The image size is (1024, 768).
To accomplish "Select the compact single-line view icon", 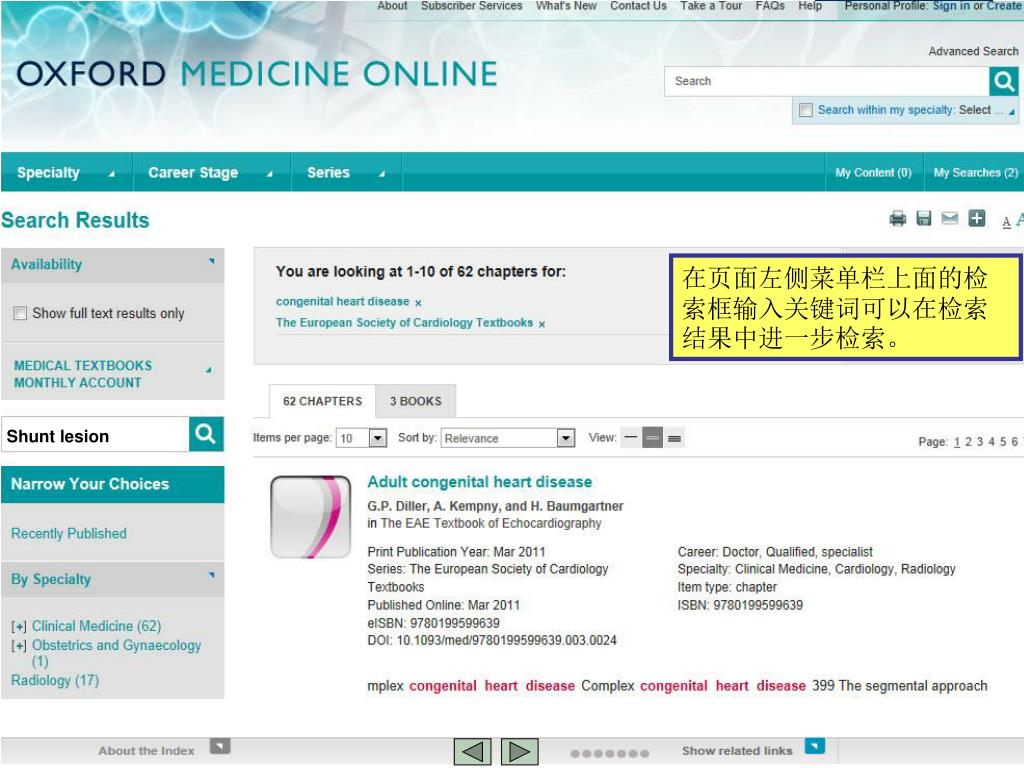I will [630, 438].
